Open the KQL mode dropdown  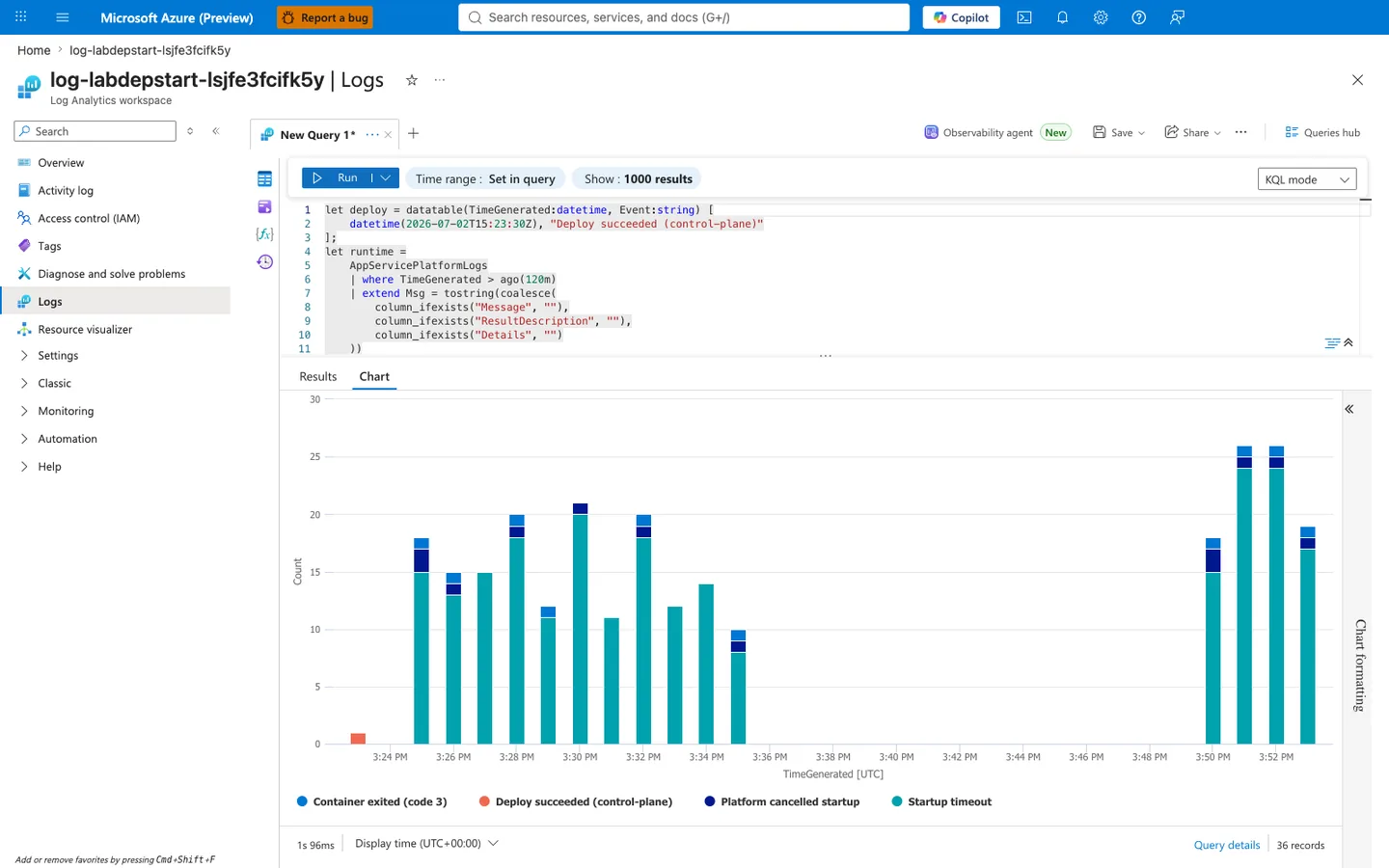pyautogui.click(x=1307, y=179)
